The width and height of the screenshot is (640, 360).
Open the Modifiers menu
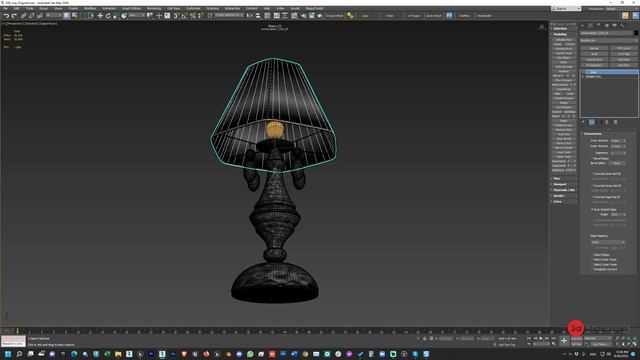(x=89, y=9)
